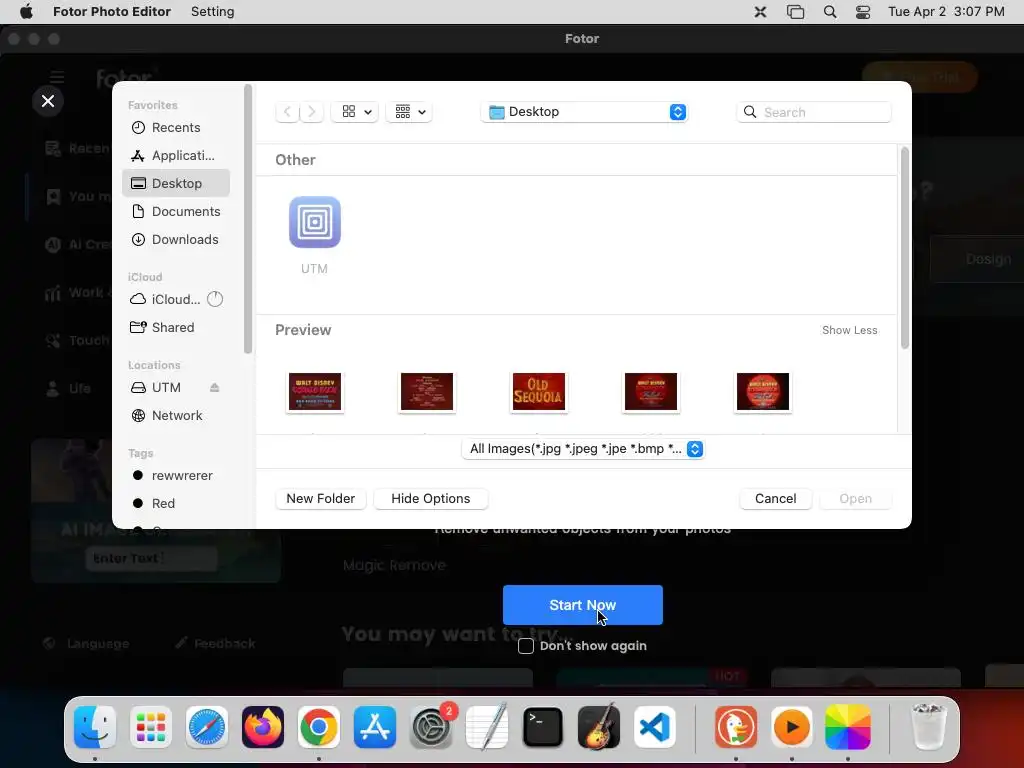
Task: Select the UTM application icon
Action: click(315, 223)
